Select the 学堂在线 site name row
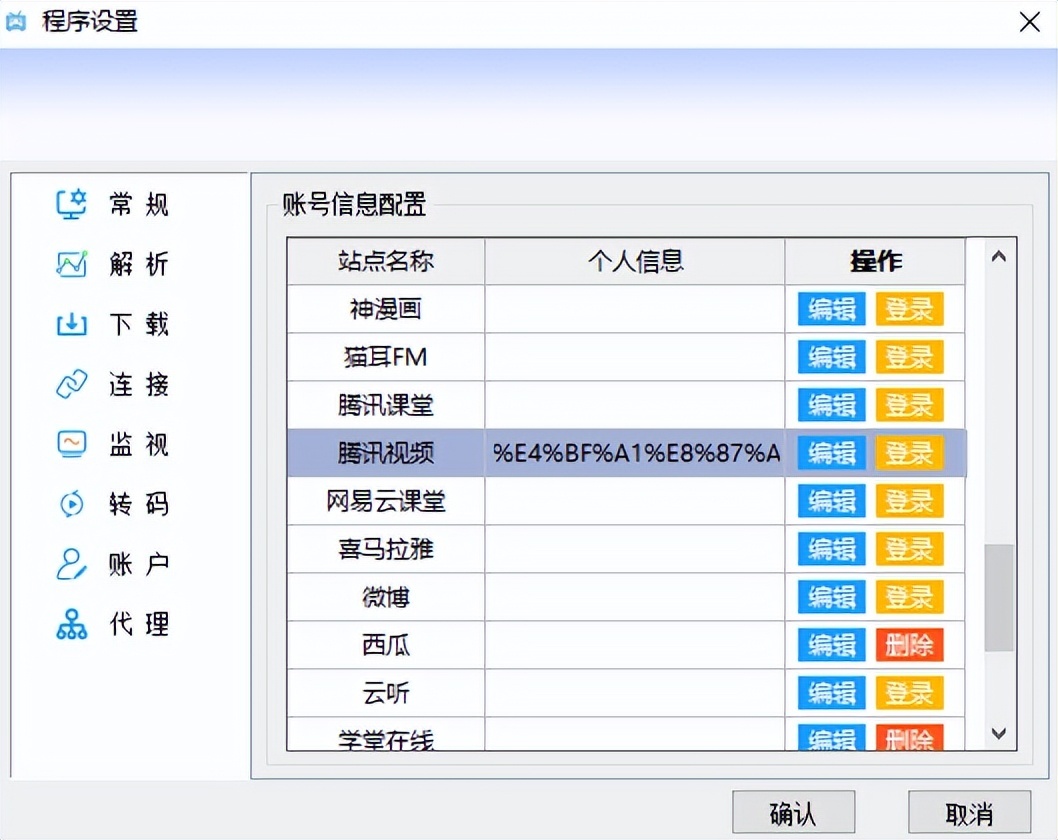1058x840 pixels. (386, 735)
